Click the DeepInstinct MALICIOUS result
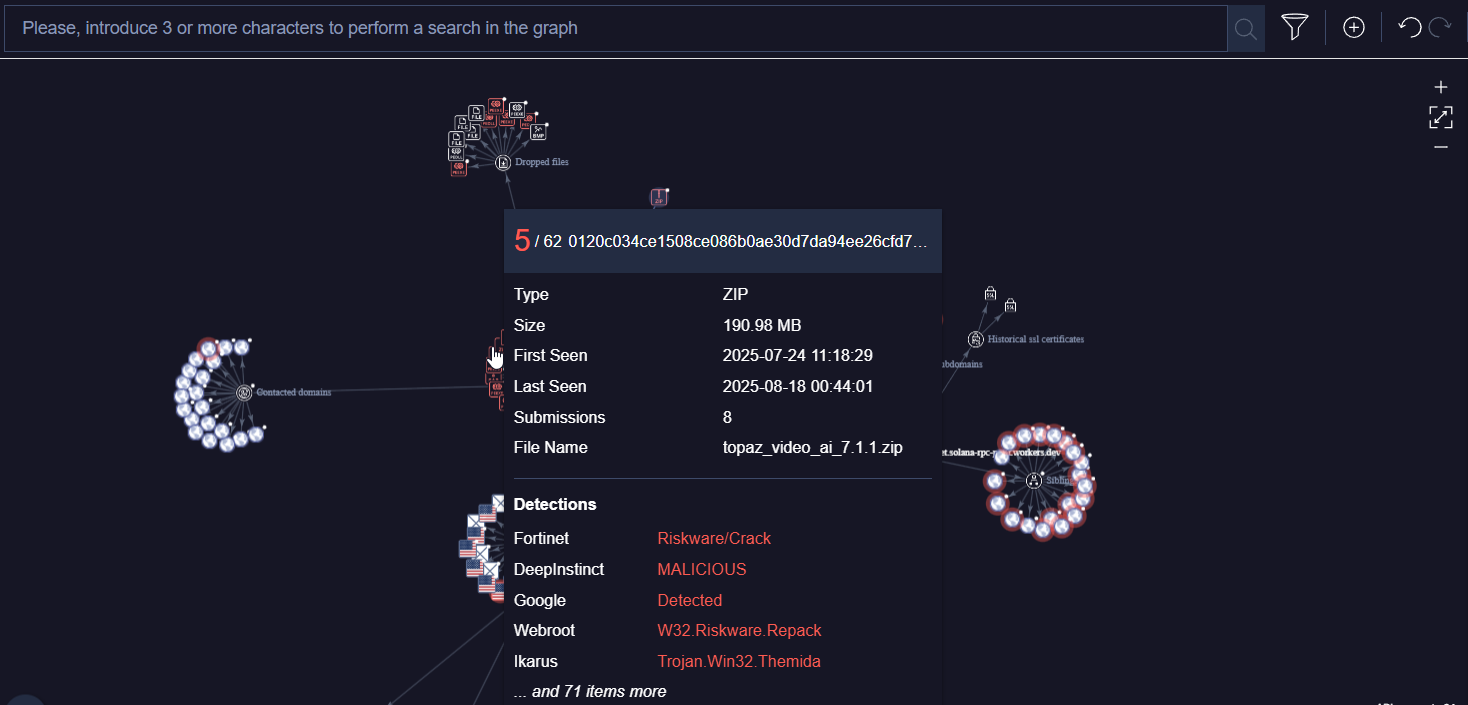 (x=702, y=569)
